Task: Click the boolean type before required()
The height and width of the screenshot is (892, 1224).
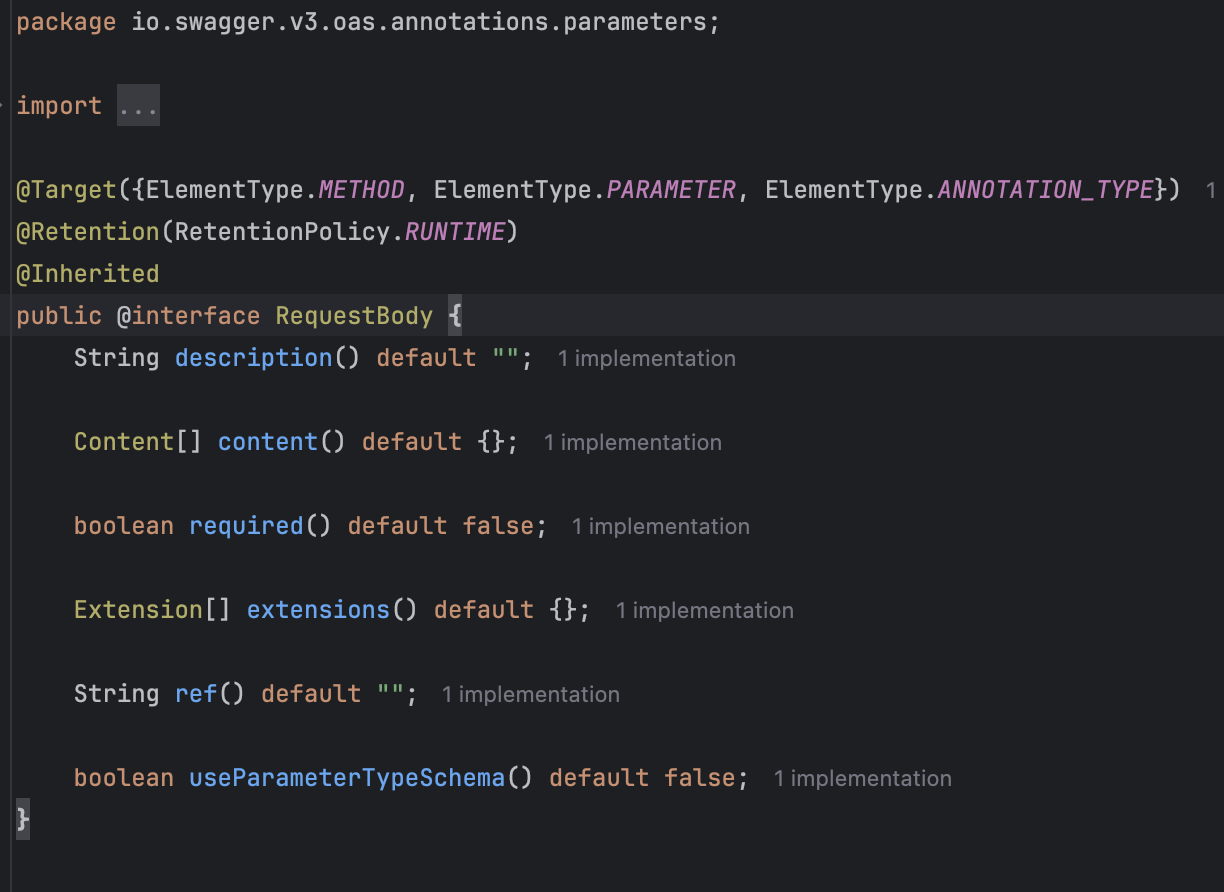Action: (x=124, y=526)
